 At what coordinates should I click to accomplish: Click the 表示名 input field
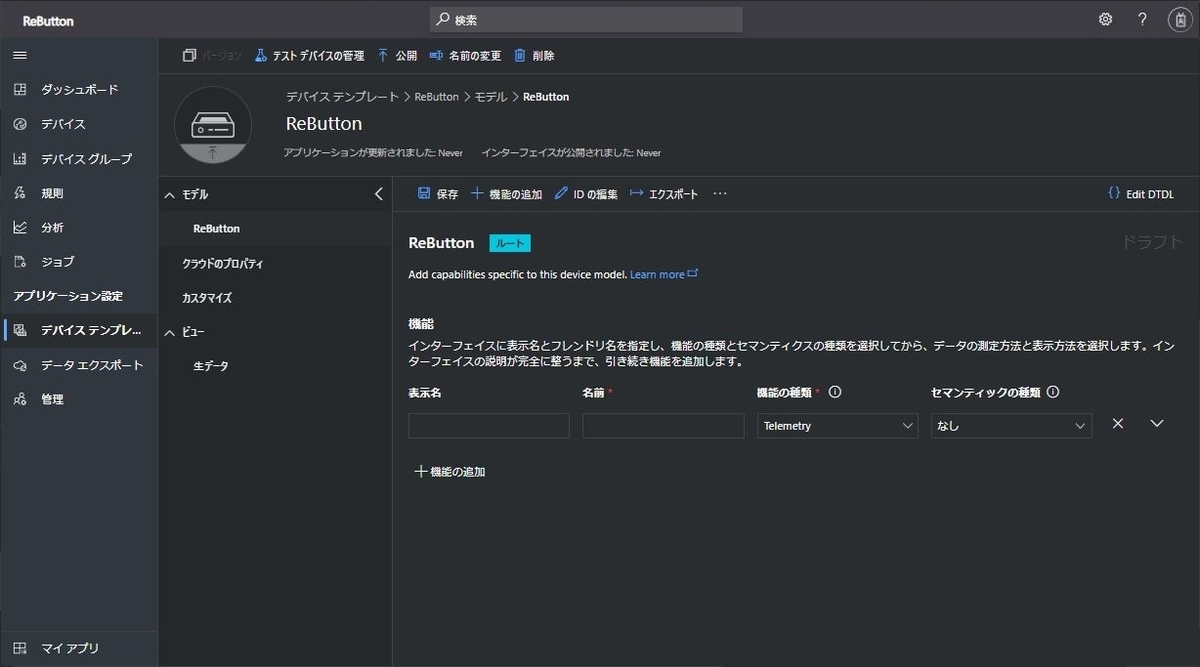(488, 425)
